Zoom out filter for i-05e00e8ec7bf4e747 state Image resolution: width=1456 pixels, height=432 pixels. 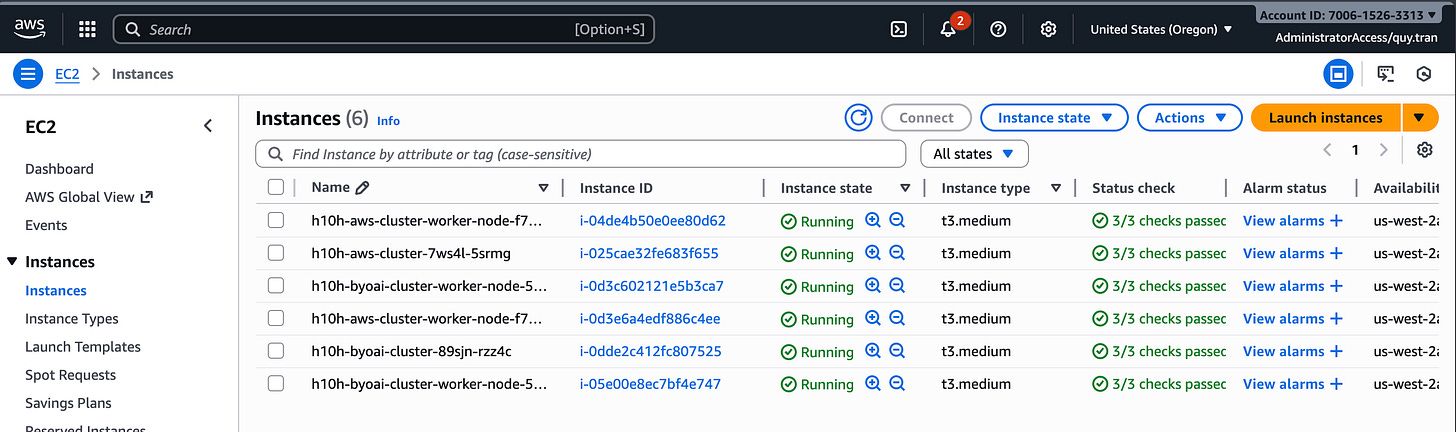[x=897, y=384]
